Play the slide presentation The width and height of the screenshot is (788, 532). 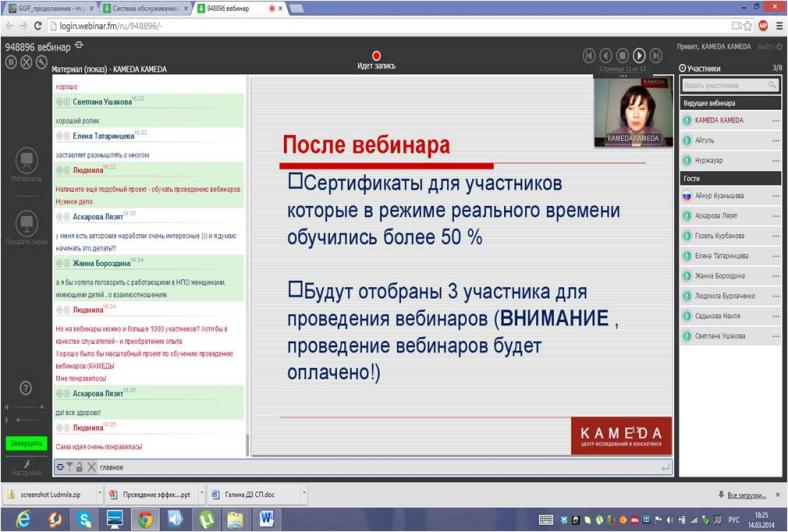(x=639, y=55)
